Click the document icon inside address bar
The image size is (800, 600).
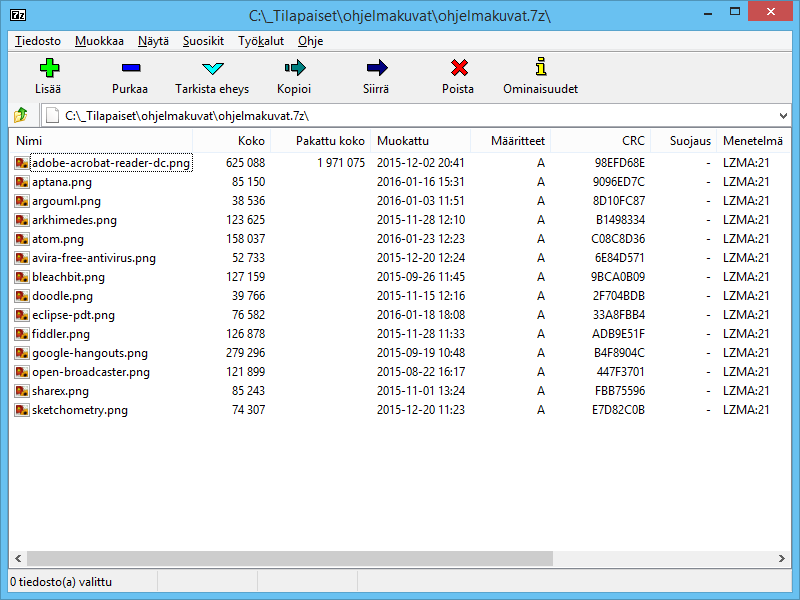(x=52, y=116)
